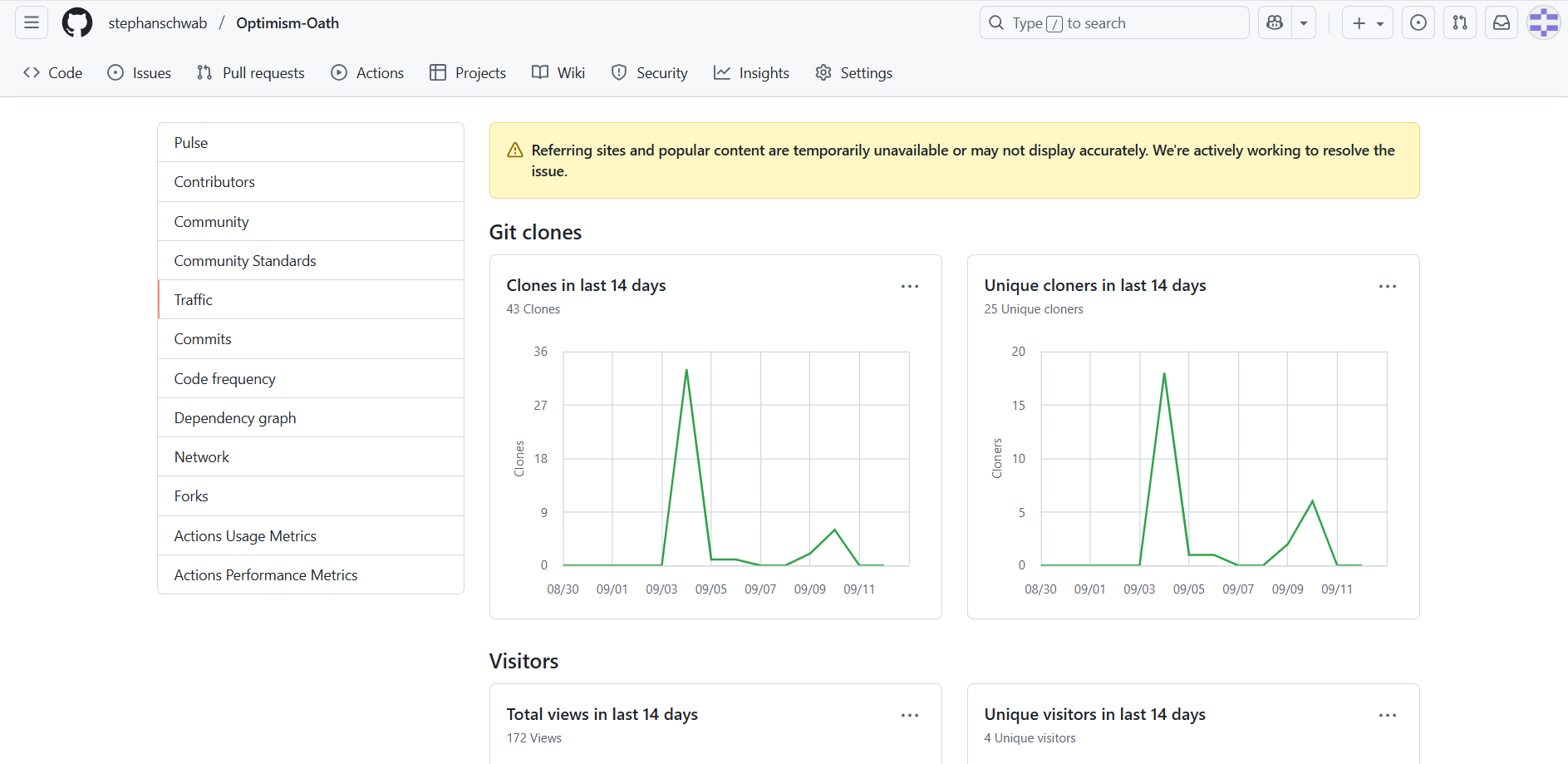Screen dimensions: 1568x764
Task: Open the pull requests header icon
Action: pos(1460,23)
